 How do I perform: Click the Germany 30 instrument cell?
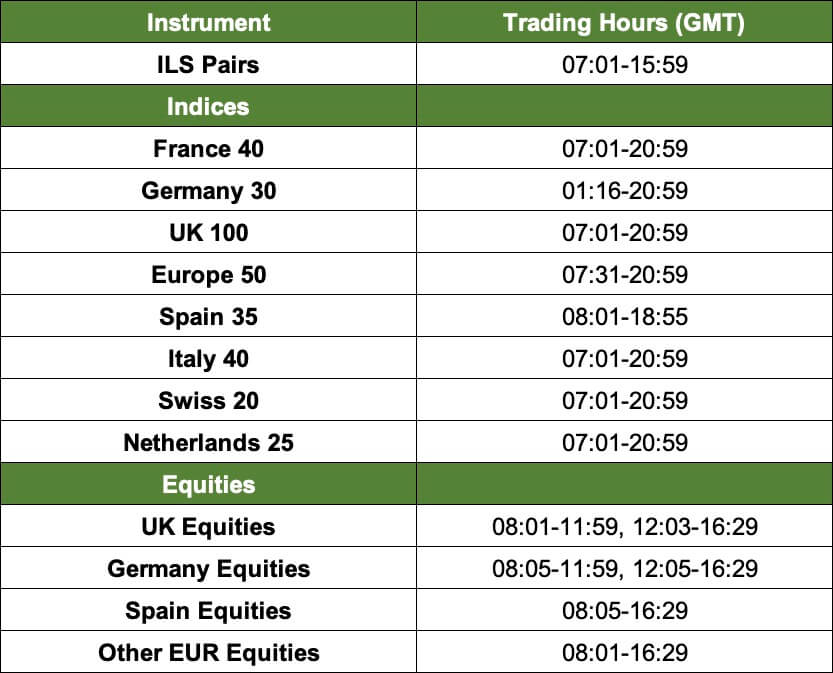[x=208, y=190]
